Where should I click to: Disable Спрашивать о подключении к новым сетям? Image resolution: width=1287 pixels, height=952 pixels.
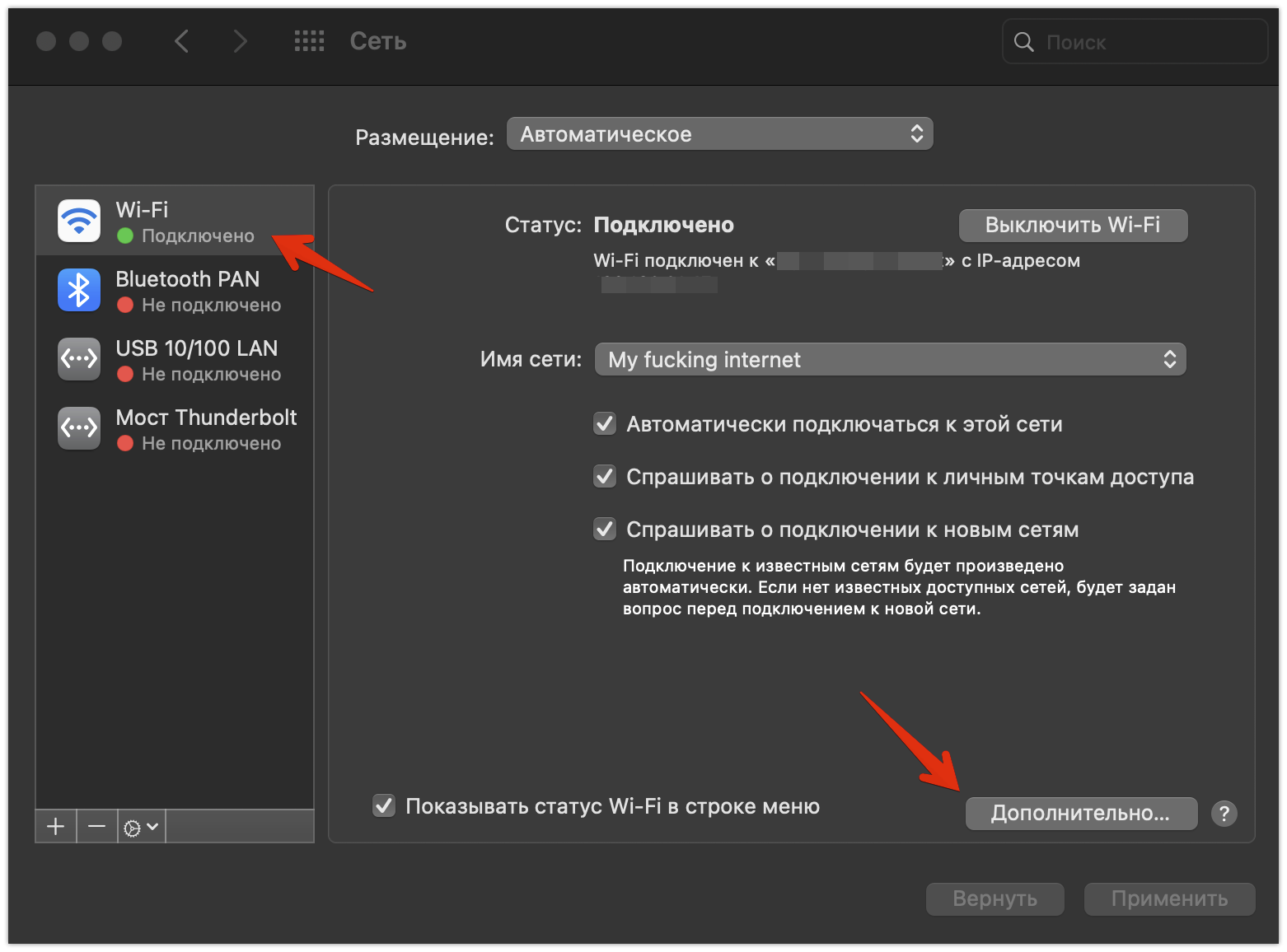605,530
